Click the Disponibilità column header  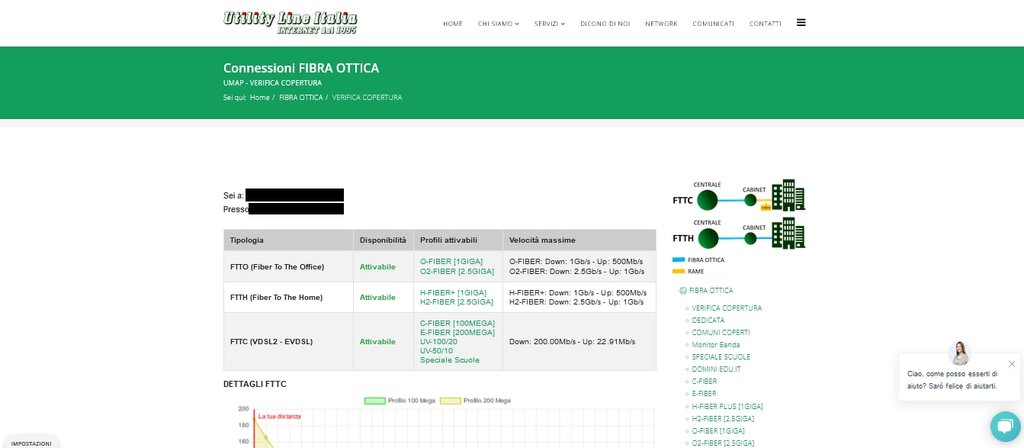click(383, 240)
